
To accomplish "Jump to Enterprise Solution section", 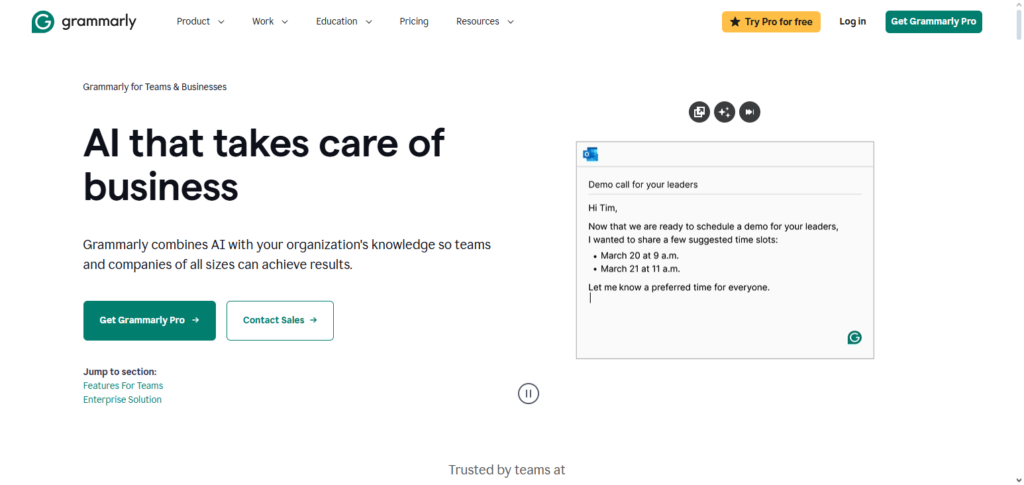I will coord(122,399).
